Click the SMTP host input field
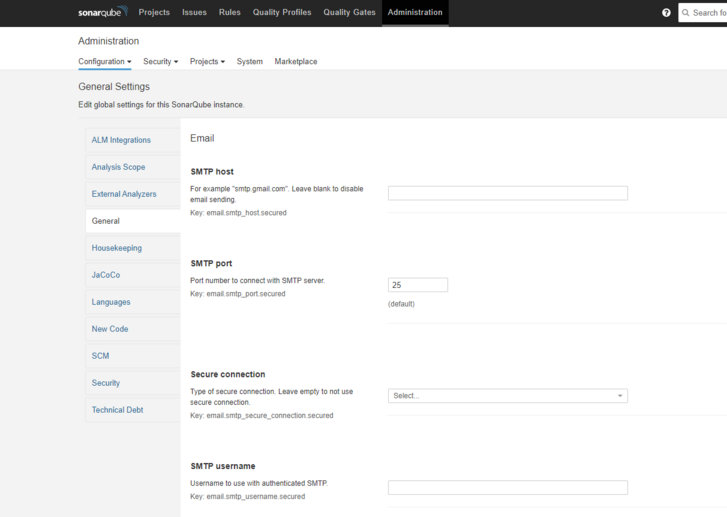The image size is (727, 517). click(507, 193)
